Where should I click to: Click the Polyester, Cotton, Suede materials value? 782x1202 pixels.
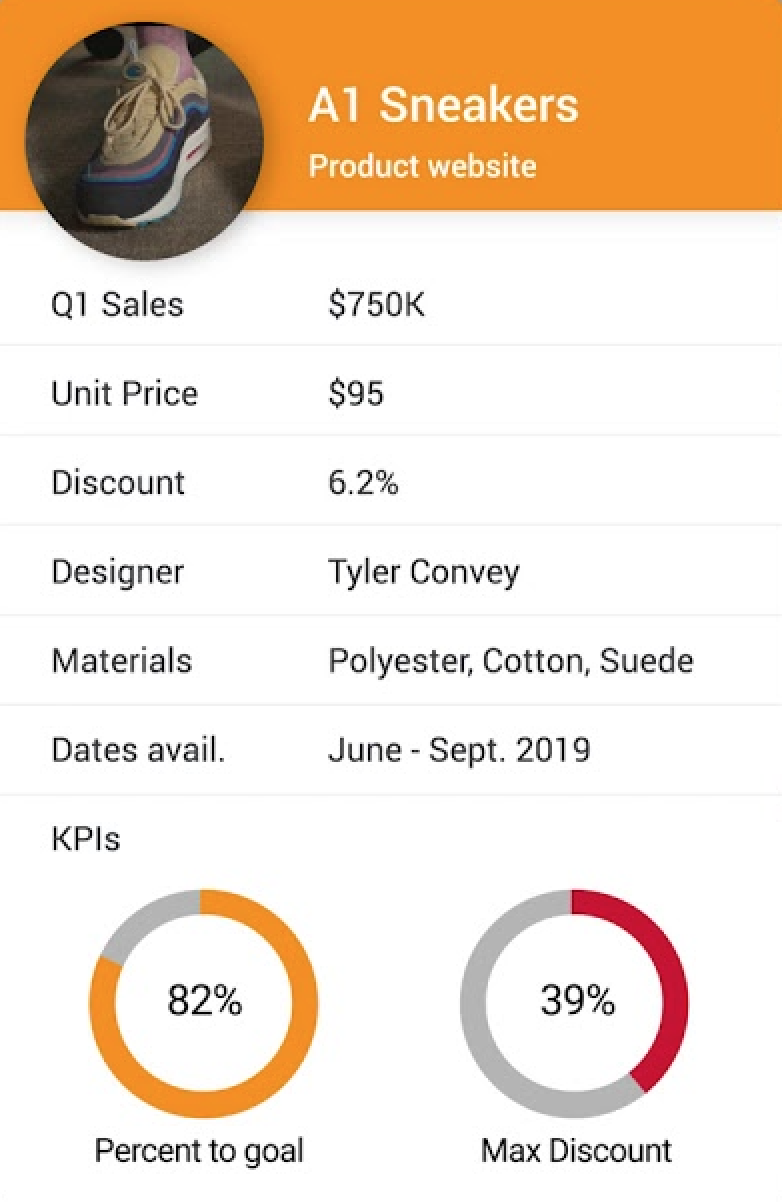510,661
